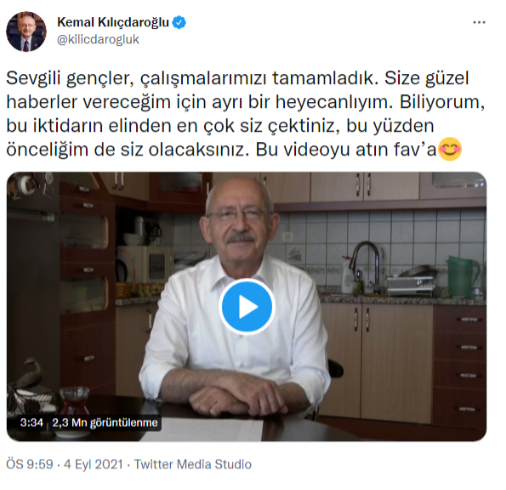Click the blushing smiley emoji in the tweet
Image resolution: width=506 pixels, height=490 pixels.
click(450, 149)
